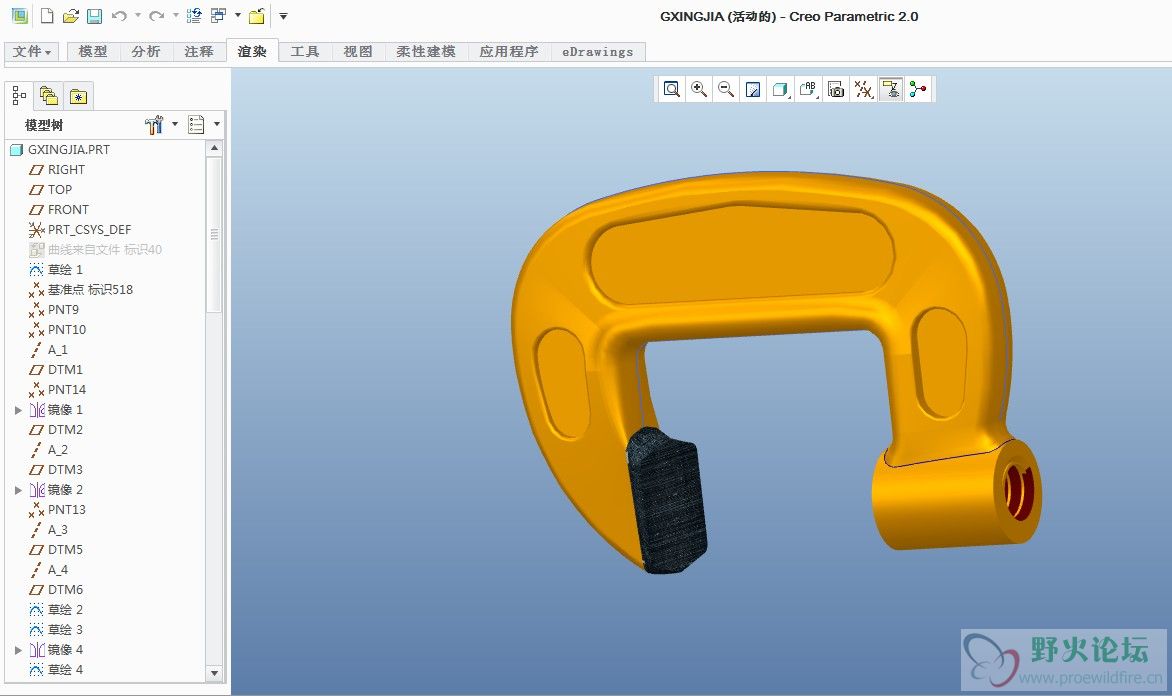Switch to the 视图 ribbon tab
Viewport: 1172px width, 696px height.
[358, 52]
